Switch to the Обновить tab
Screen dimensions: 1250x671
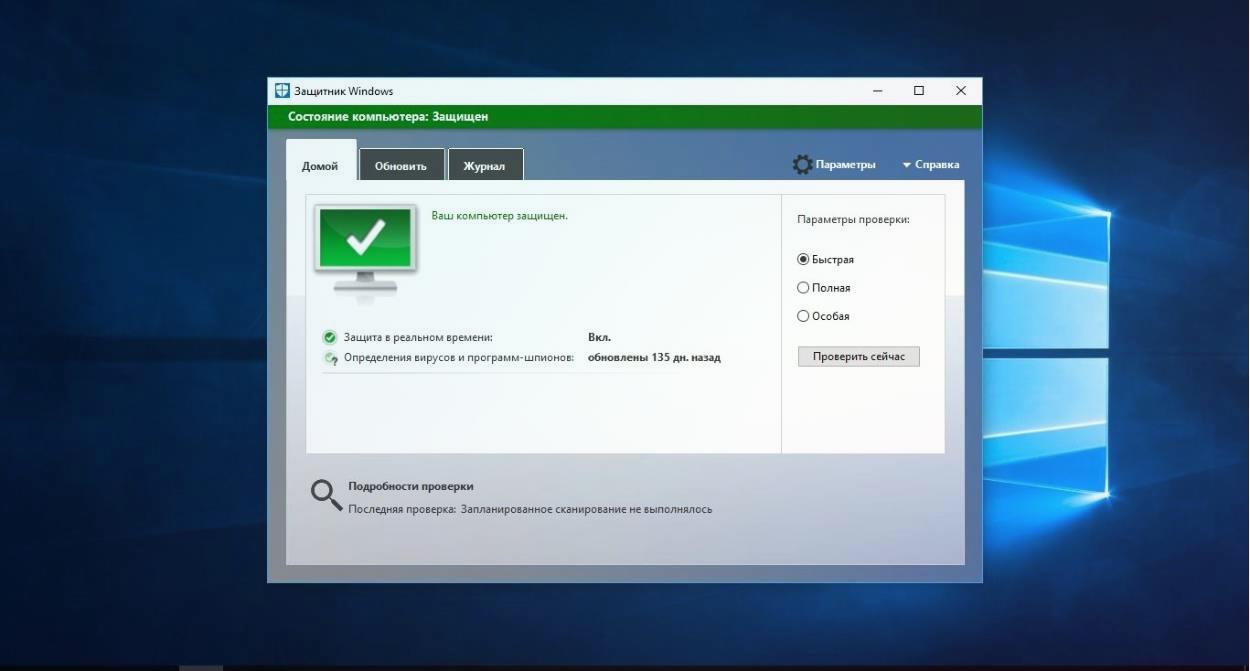pyautogui.click(x=401, y=166)
